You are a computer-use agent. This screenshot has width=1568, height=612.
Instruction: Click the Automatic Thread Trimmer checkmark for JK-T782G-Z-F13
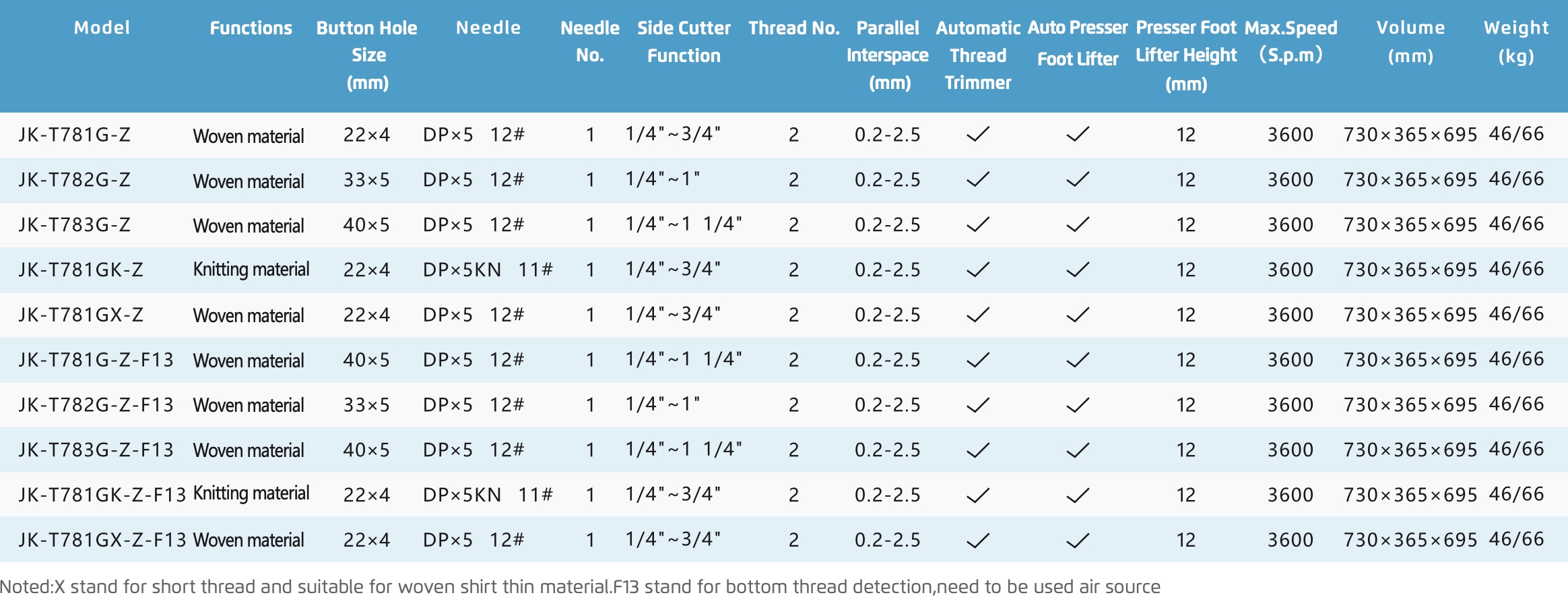point(978,405)
